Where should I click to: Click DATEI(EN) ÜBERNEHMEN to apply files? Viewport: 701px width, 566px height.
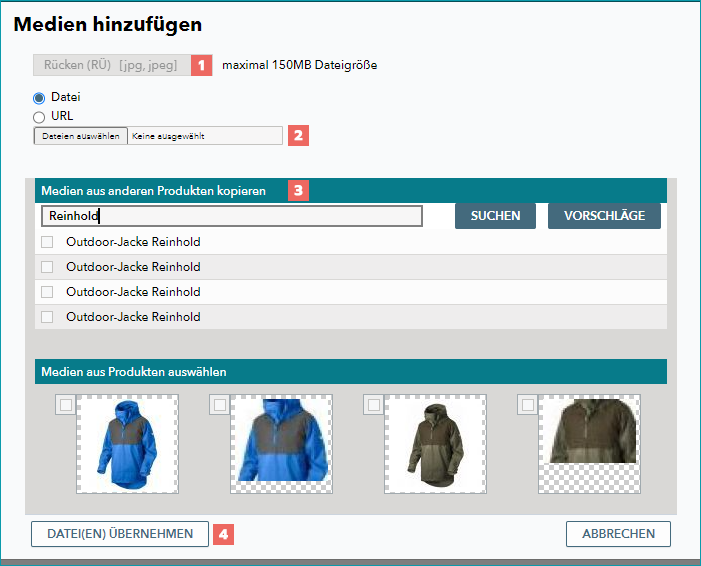point(120,534)
